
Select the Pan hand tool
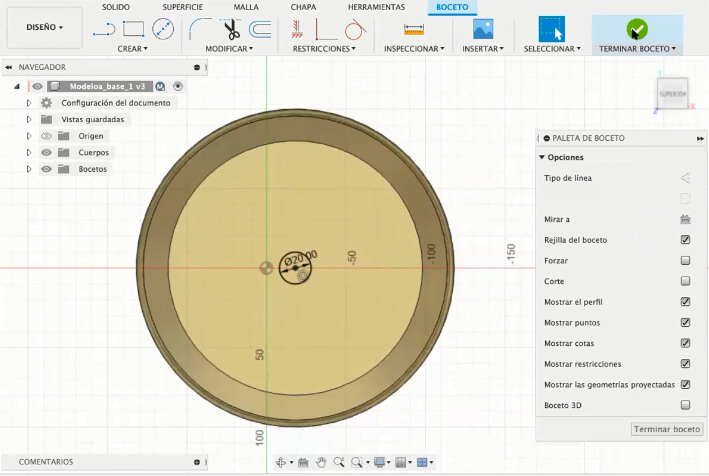click(321, 462)
